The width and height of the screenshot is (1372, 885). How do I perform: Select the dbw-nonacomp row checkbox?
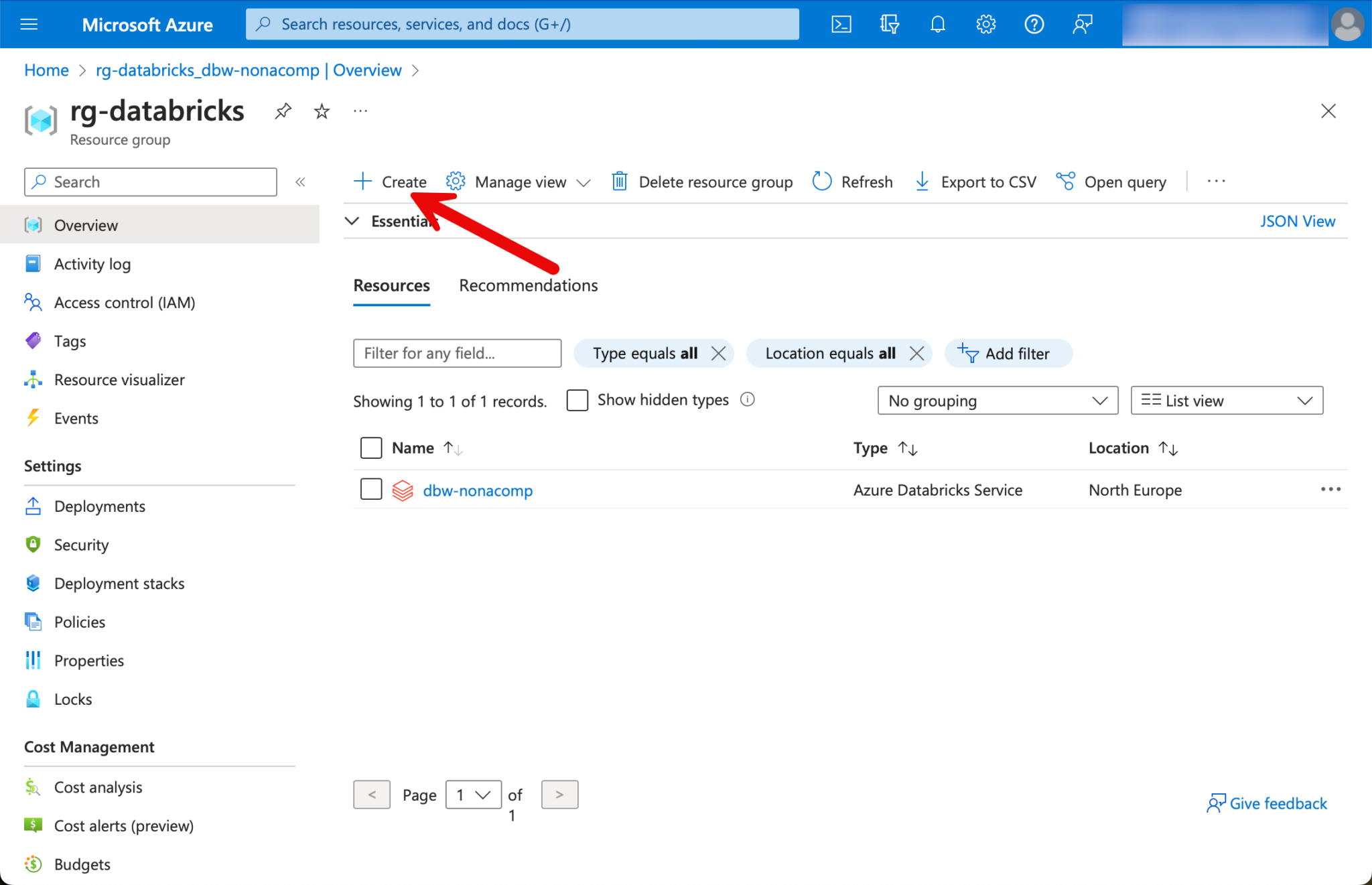click(x=371, y=489)
